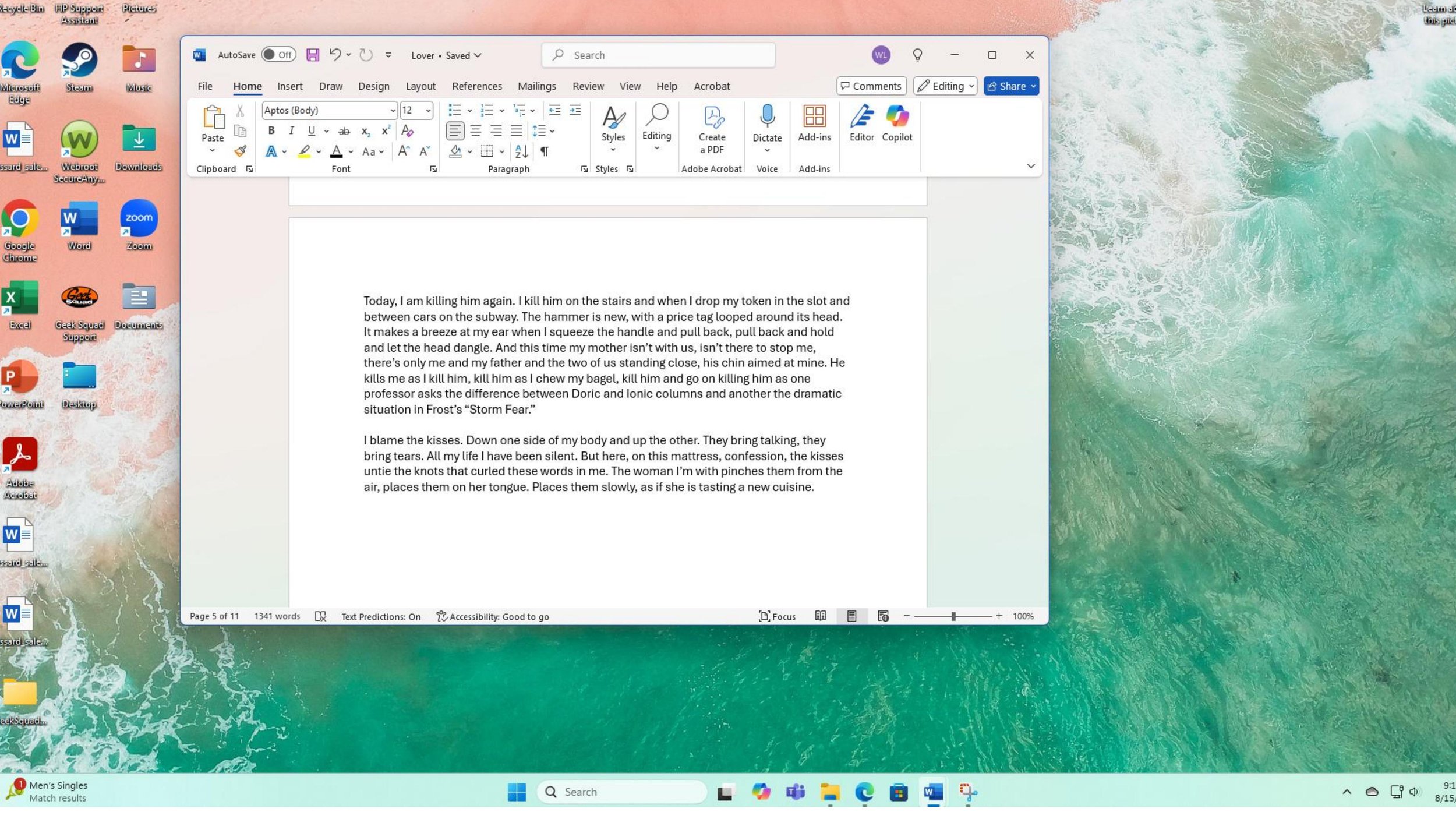Toggle show paragraph marks
The image size is (1456, 819).
(544, 151)
